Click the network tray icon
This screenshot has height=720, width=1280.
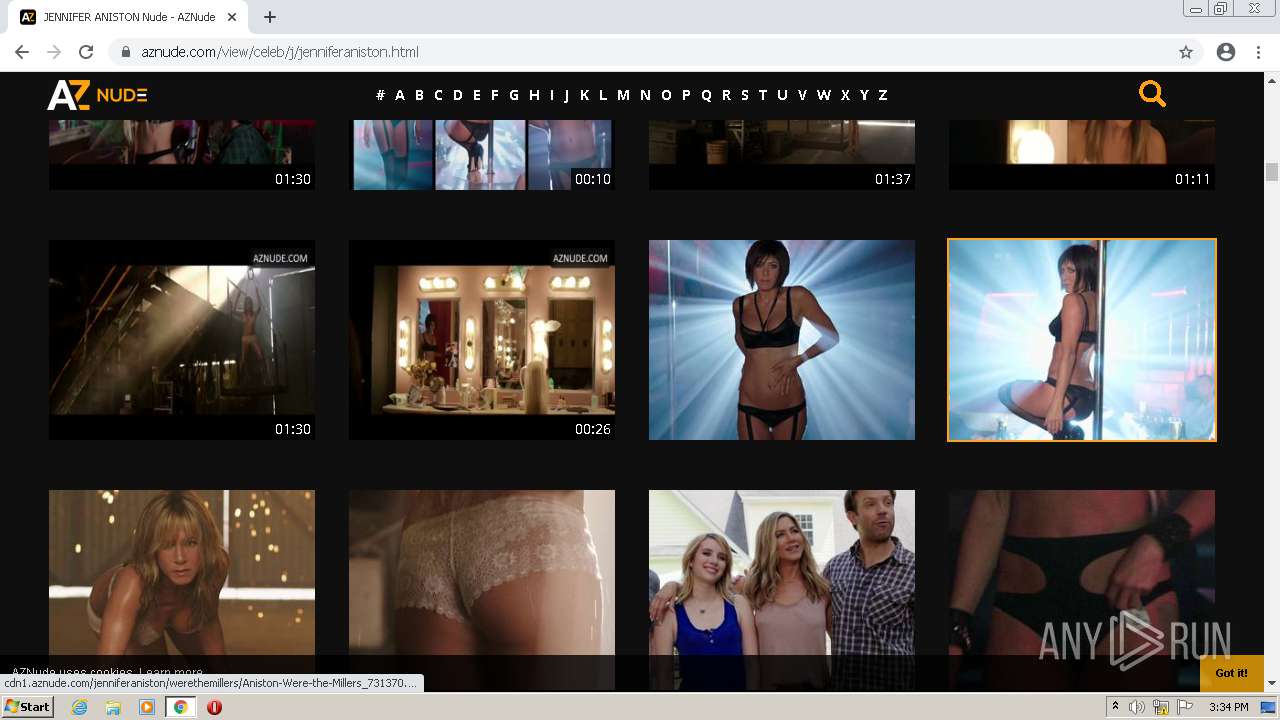(1161, 707)
